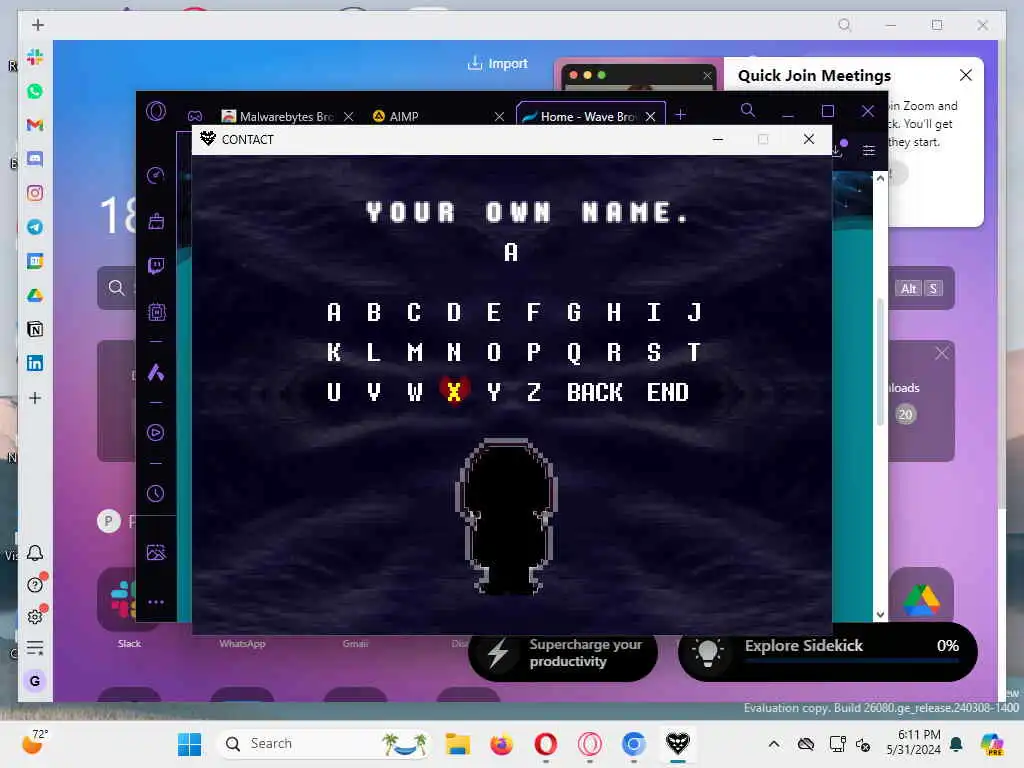The height and width of the screenshot is (768, 1024).
Task: Open Firefox from taskbar
Action: tap(502, 744)
